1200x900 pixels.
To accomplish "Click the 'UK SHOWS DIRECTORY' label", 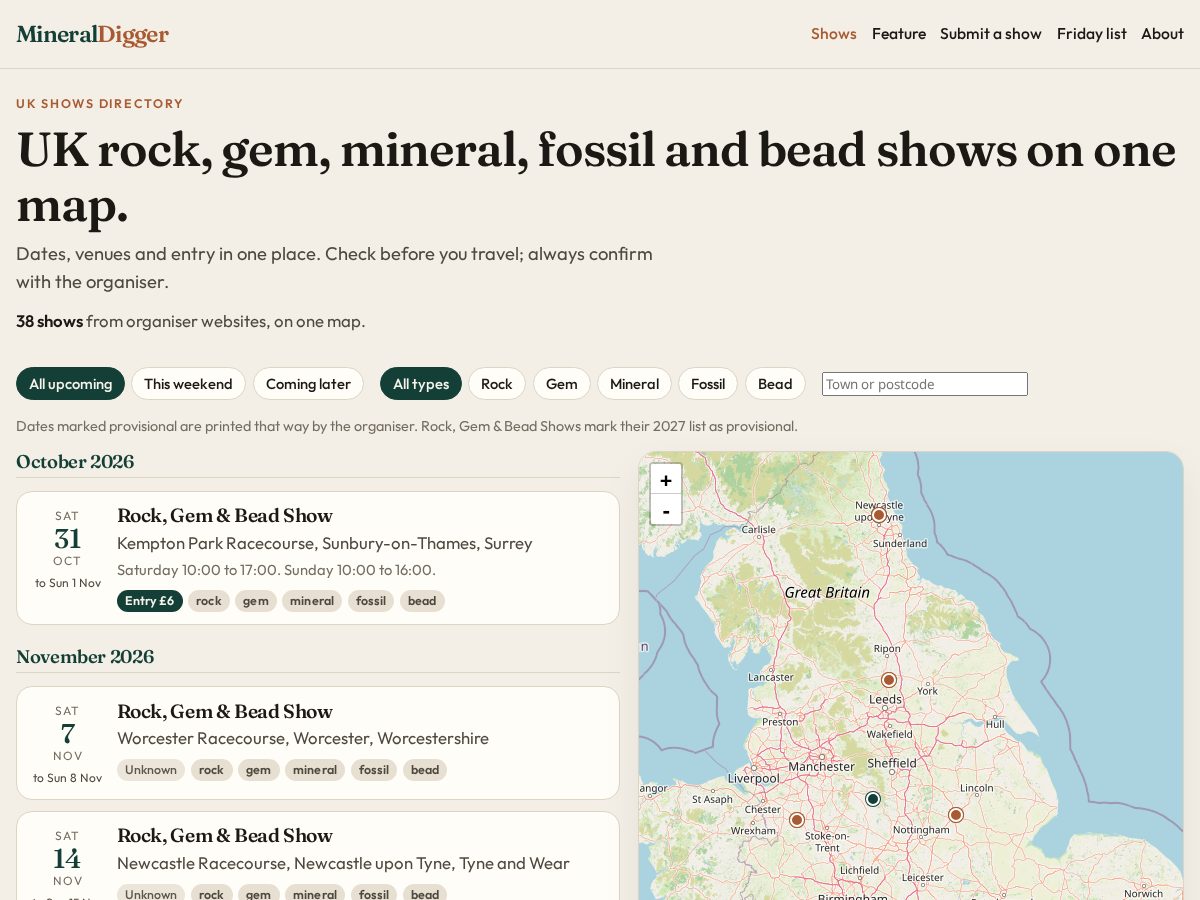I will coord(100,104).
